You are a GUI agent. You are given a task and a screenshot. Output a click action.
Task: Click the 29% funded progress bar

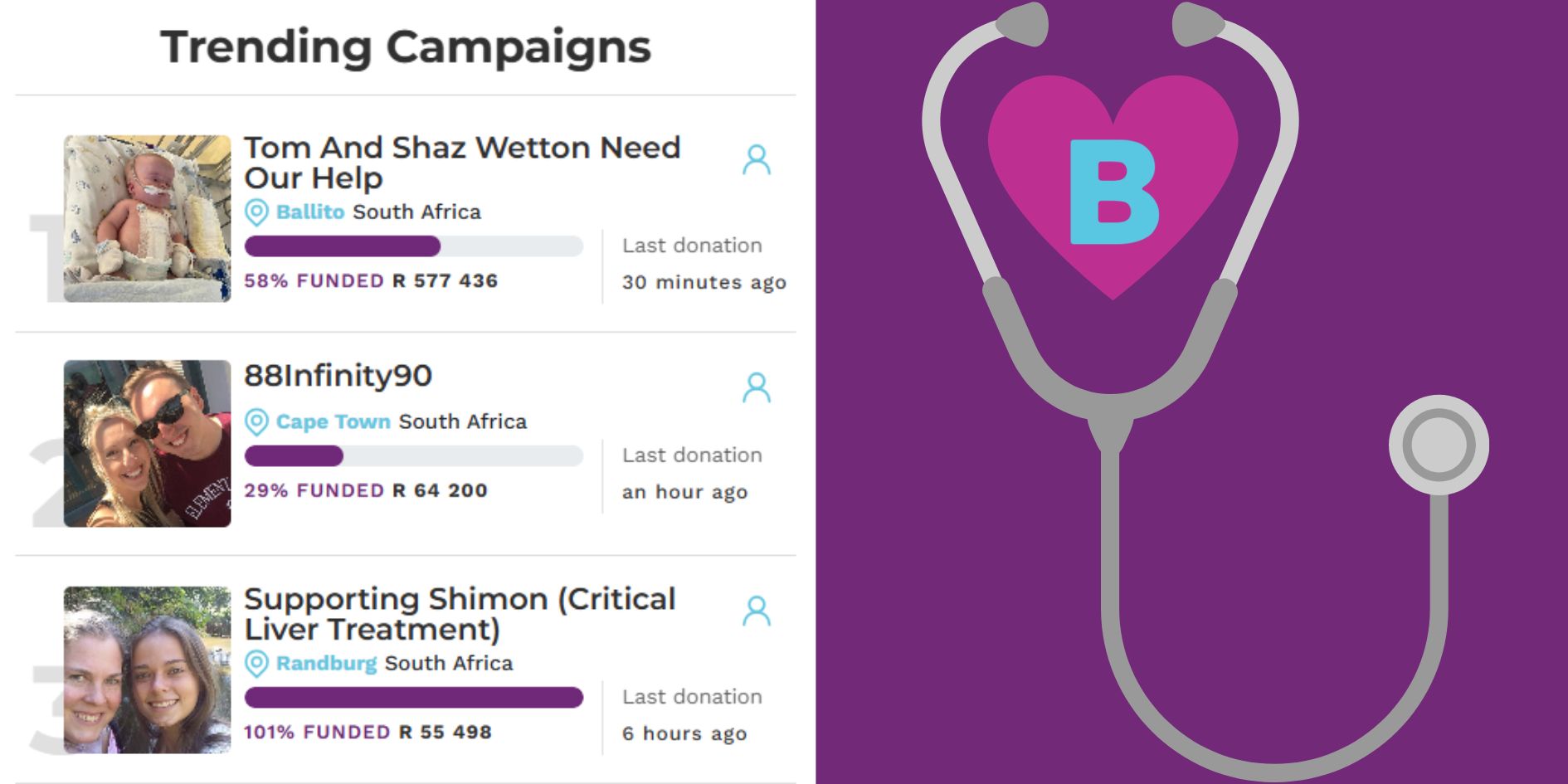[x=413, y=456]
